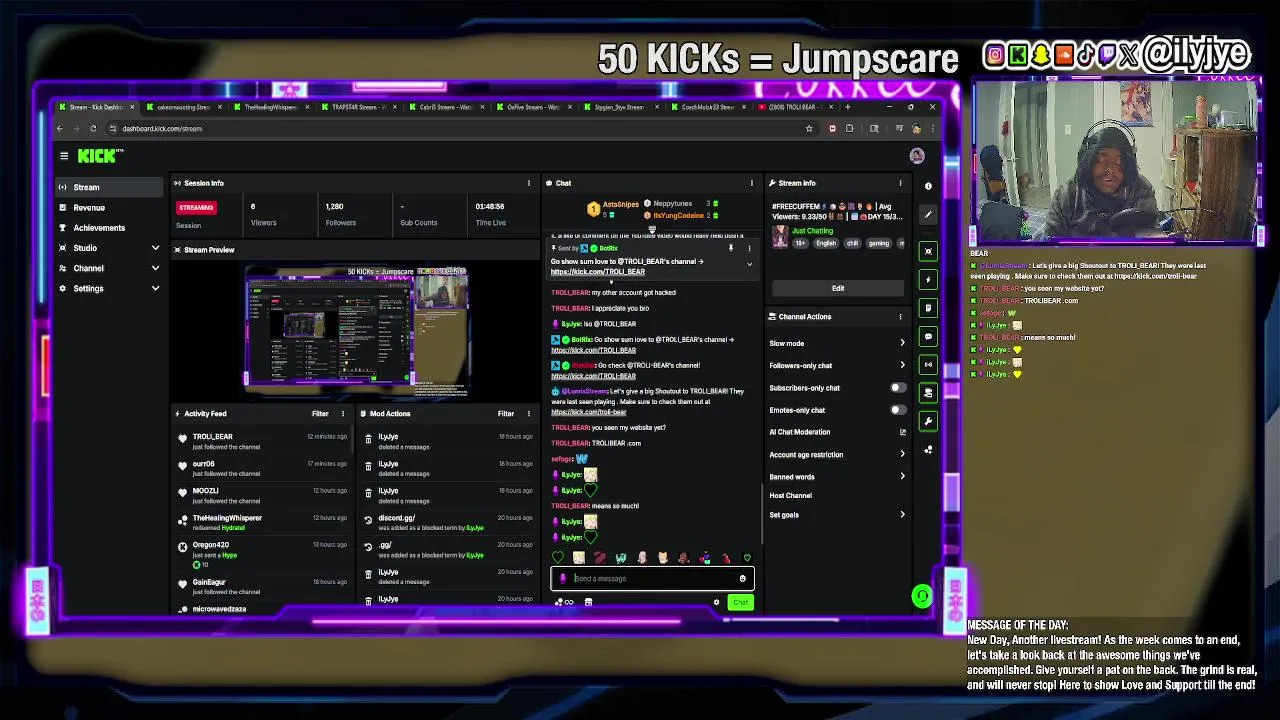Click the info icon in right toolbar
The height and width of the screenshot is (720, 1280).
928,186
